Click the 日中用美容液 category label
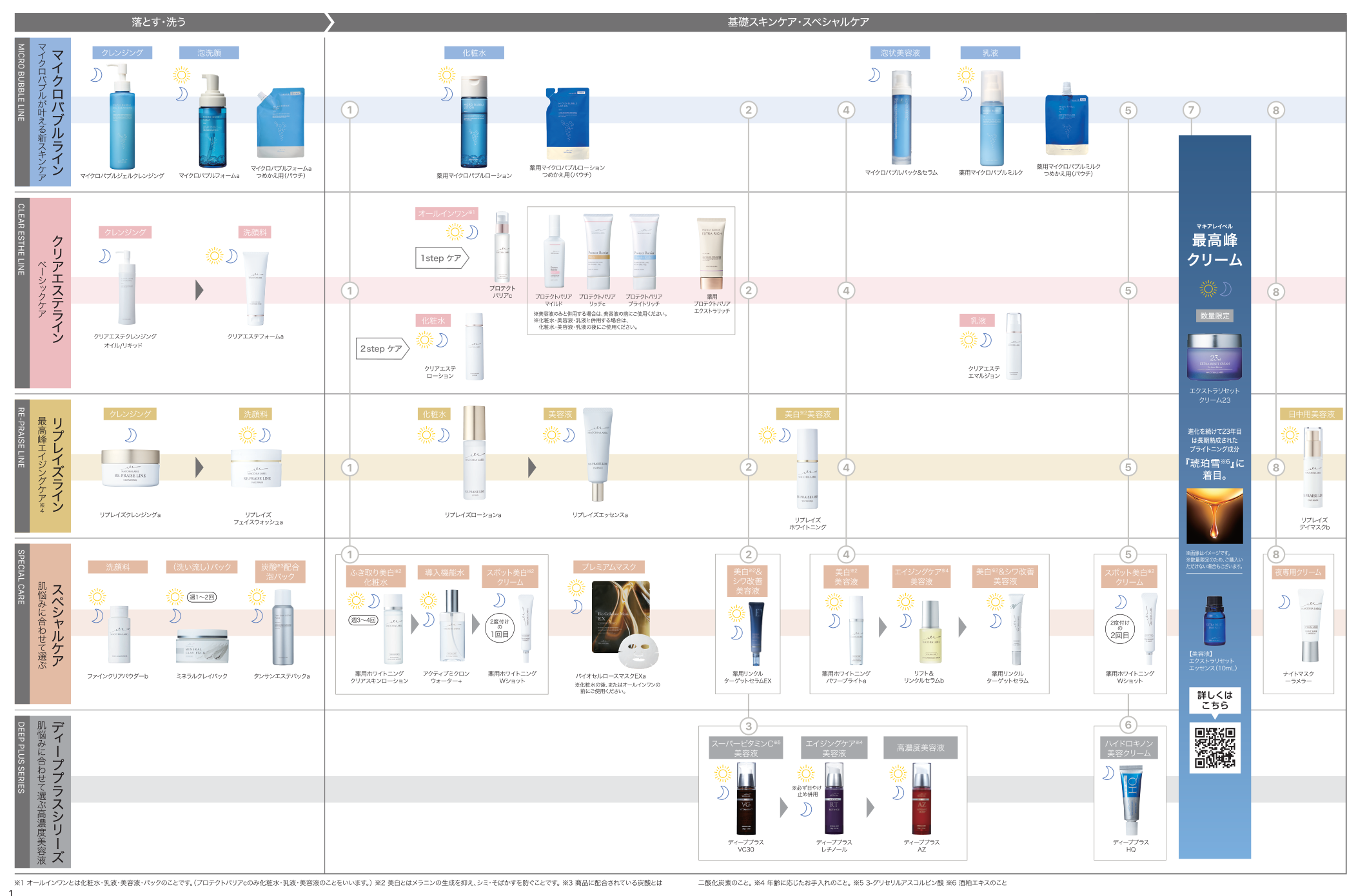Image resolution: width=1367 pixels, height=896 pixels. click(x=1312, y=414)
